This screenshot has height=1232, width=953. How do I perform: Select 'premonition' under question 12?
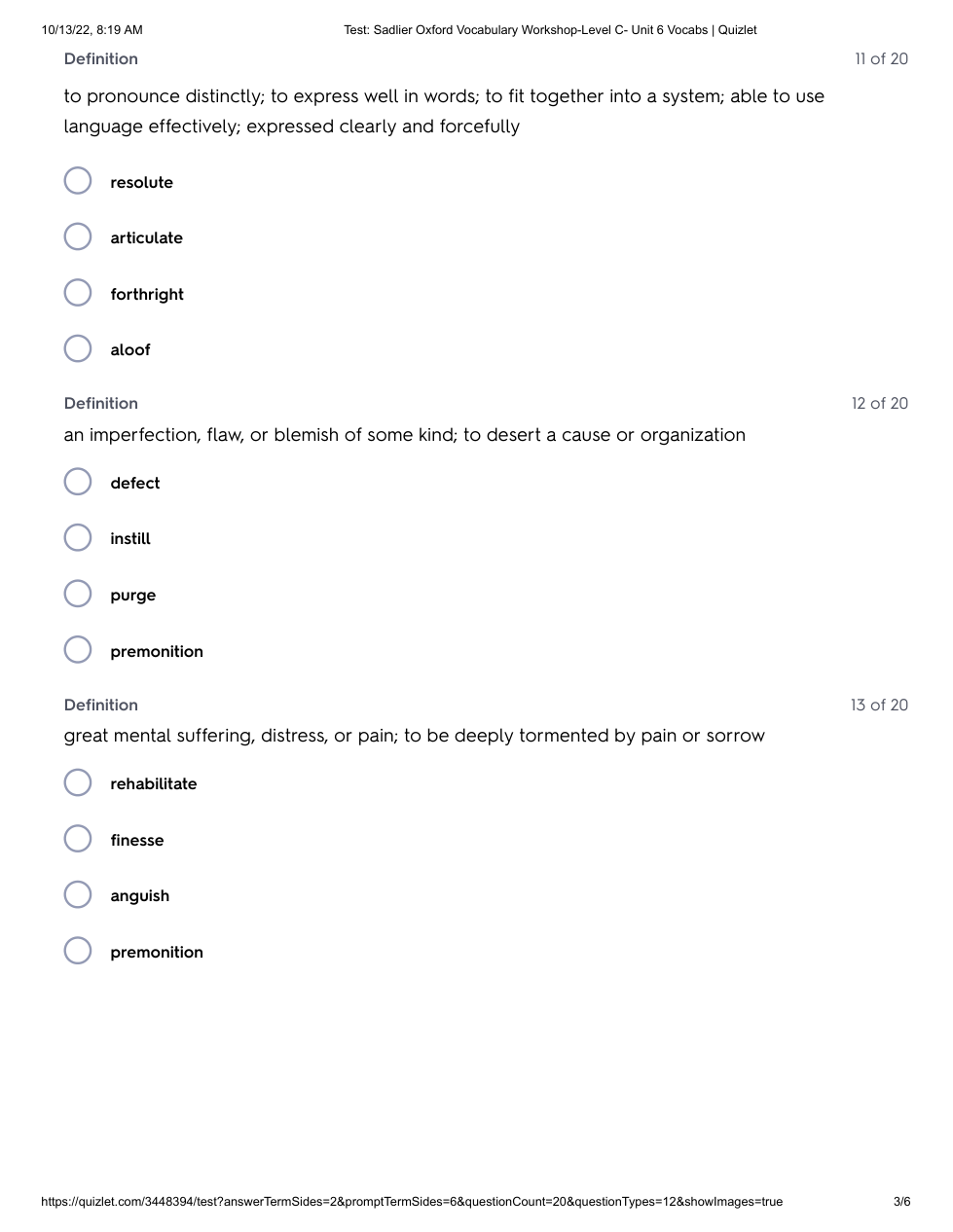78,650
